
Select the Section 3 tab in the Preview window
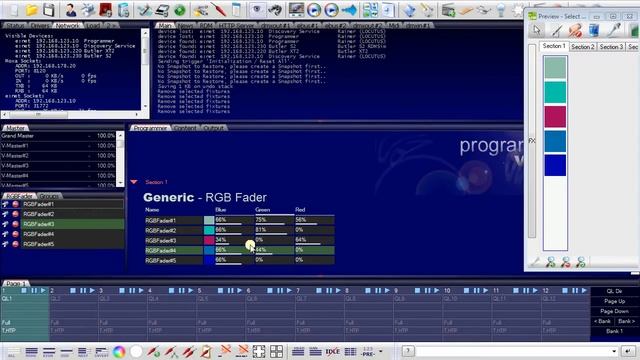[x=611, y=47]
